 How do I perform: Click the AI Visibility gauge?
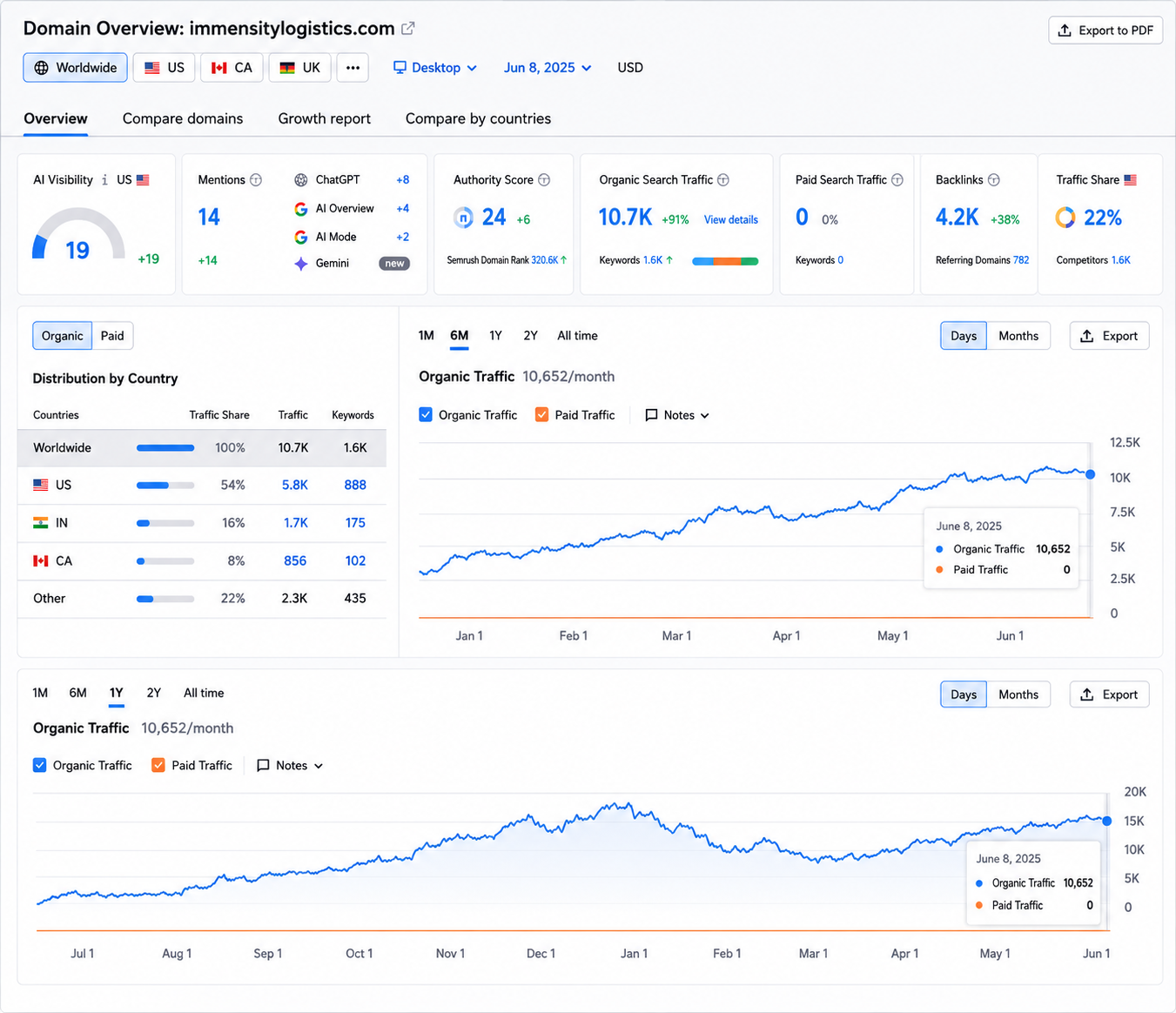pos(78,233)
